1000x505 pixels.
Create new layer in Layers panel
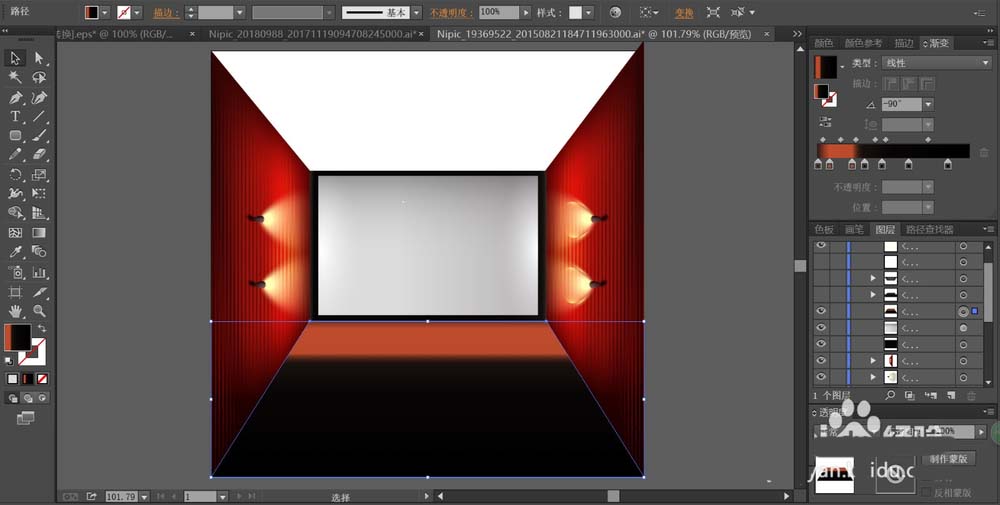pyautogui.click(x=951, y=396)
